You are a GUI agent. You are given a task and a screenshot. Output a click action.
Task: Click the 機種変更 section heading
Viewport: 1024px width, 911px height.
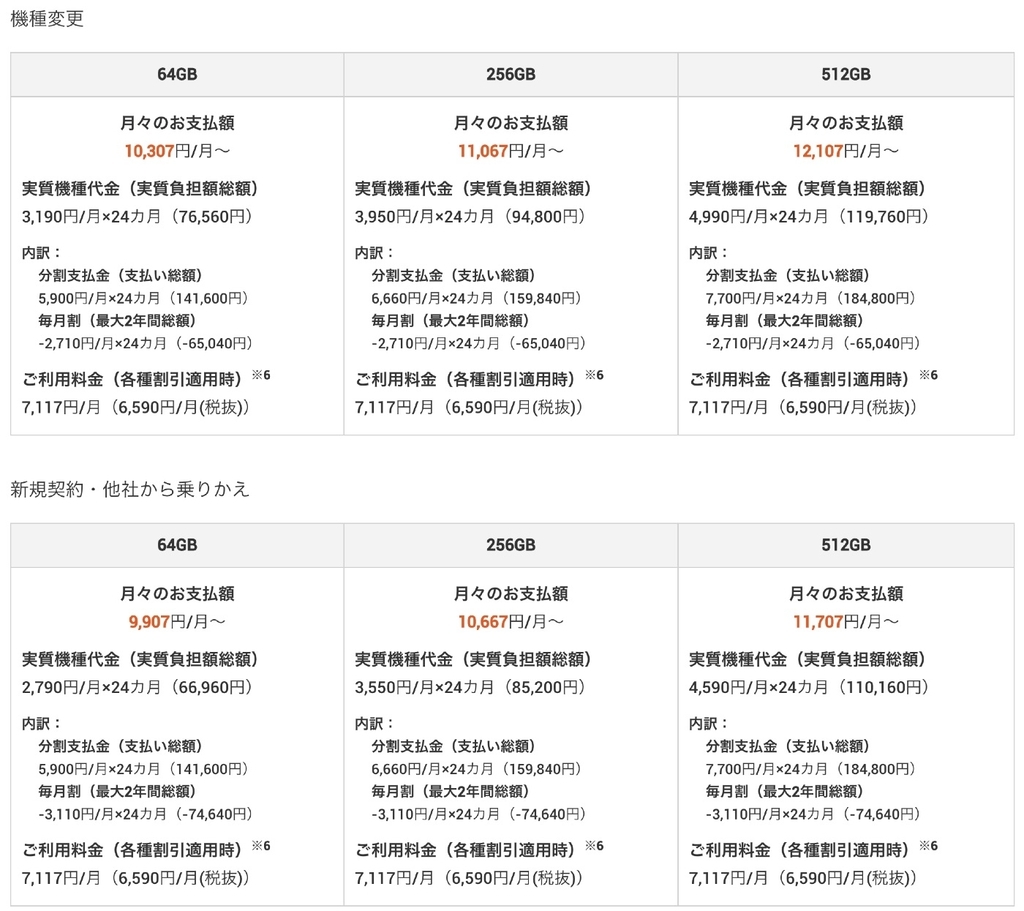pyautogui.click(x=47, y=18)
